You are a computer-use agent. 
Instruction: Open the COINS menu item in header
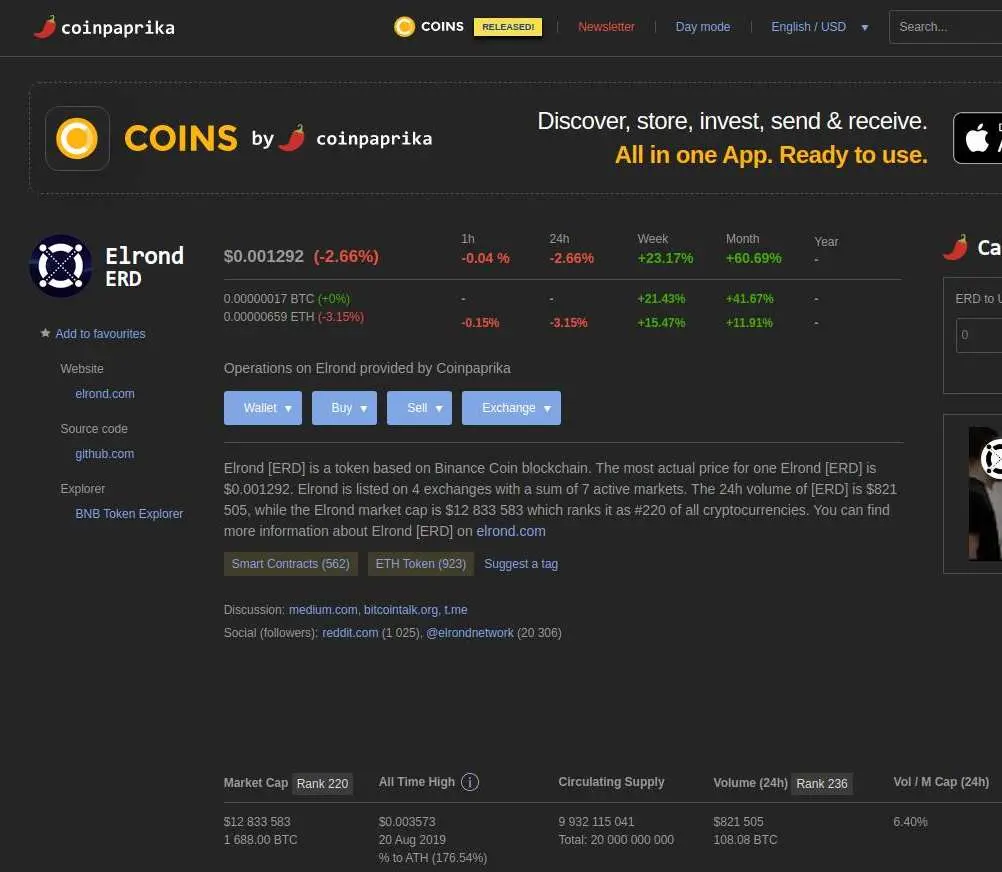(442, 27)
